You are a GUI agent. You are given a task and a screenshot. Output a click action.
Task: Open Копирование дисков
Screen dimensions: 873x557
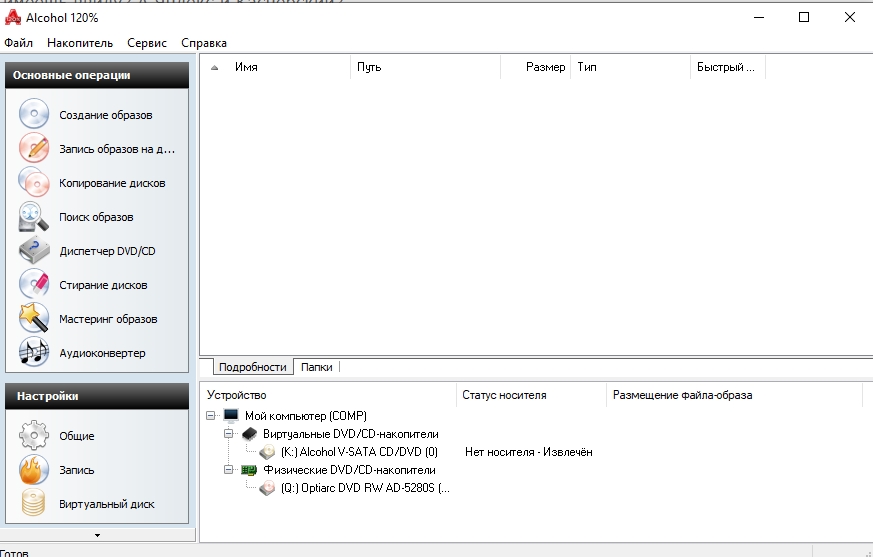pyautogui.click(x=112, y=183)
